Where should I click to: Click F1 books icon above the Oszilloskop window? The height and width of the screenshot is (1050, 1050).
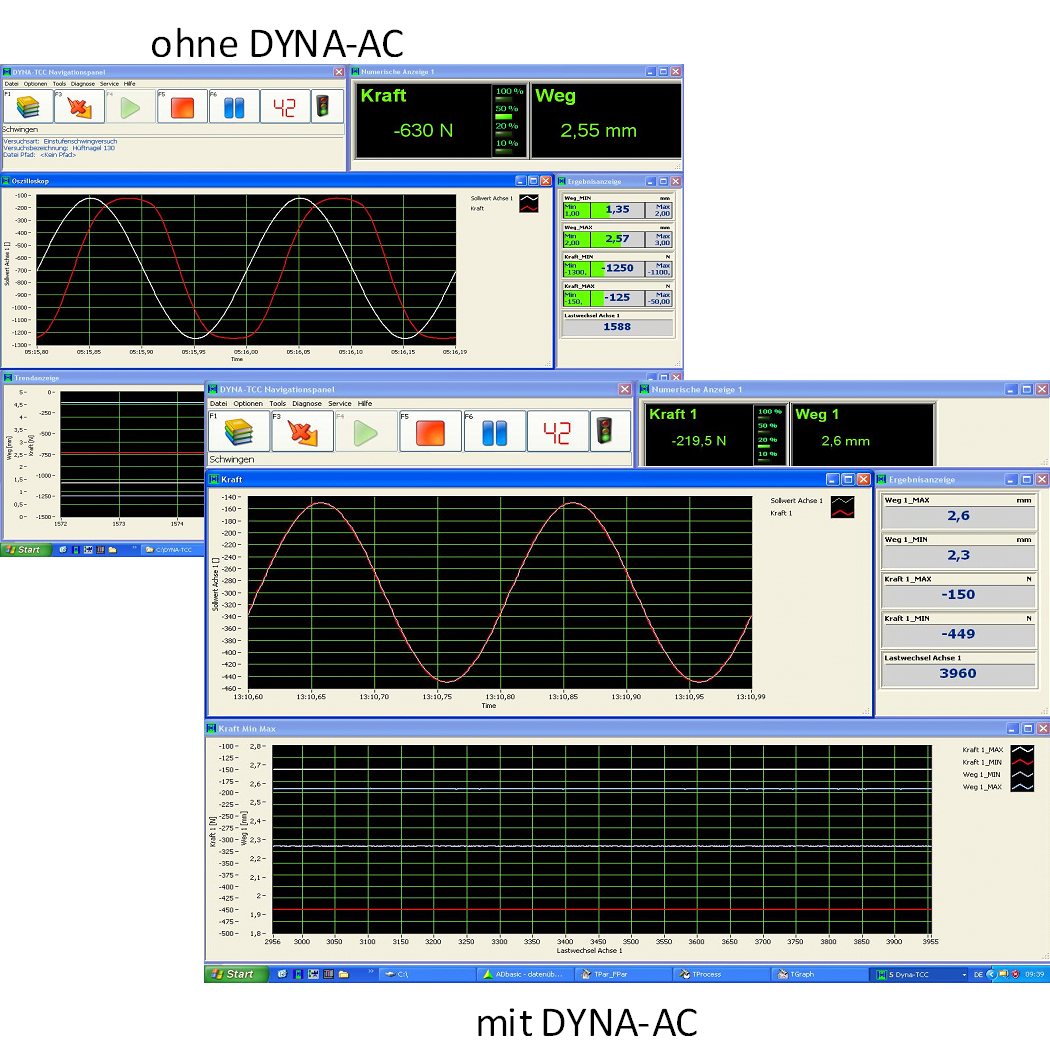click(28, 107)
